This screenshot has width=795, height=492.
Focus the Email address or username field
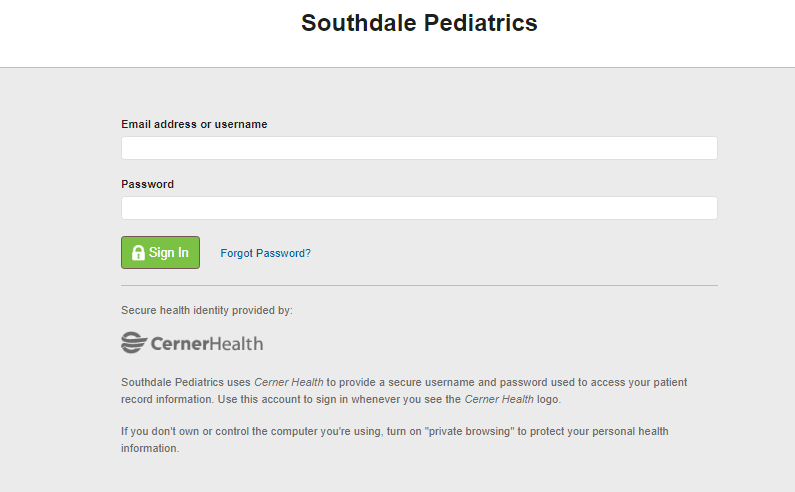pyautogui.click(x=419, y=148)
